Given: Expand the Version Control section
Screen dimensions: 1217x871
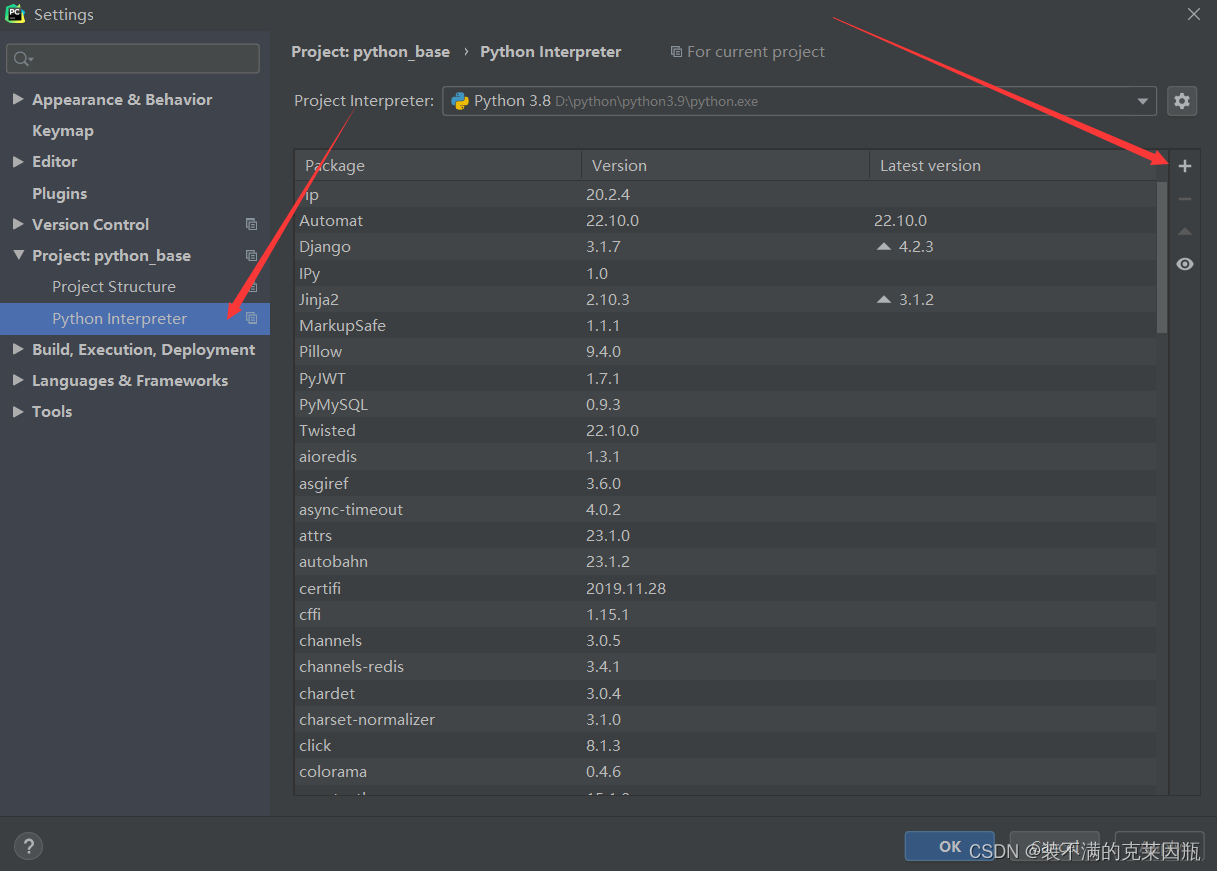Looking at the screenshot, I should [18, 225].
